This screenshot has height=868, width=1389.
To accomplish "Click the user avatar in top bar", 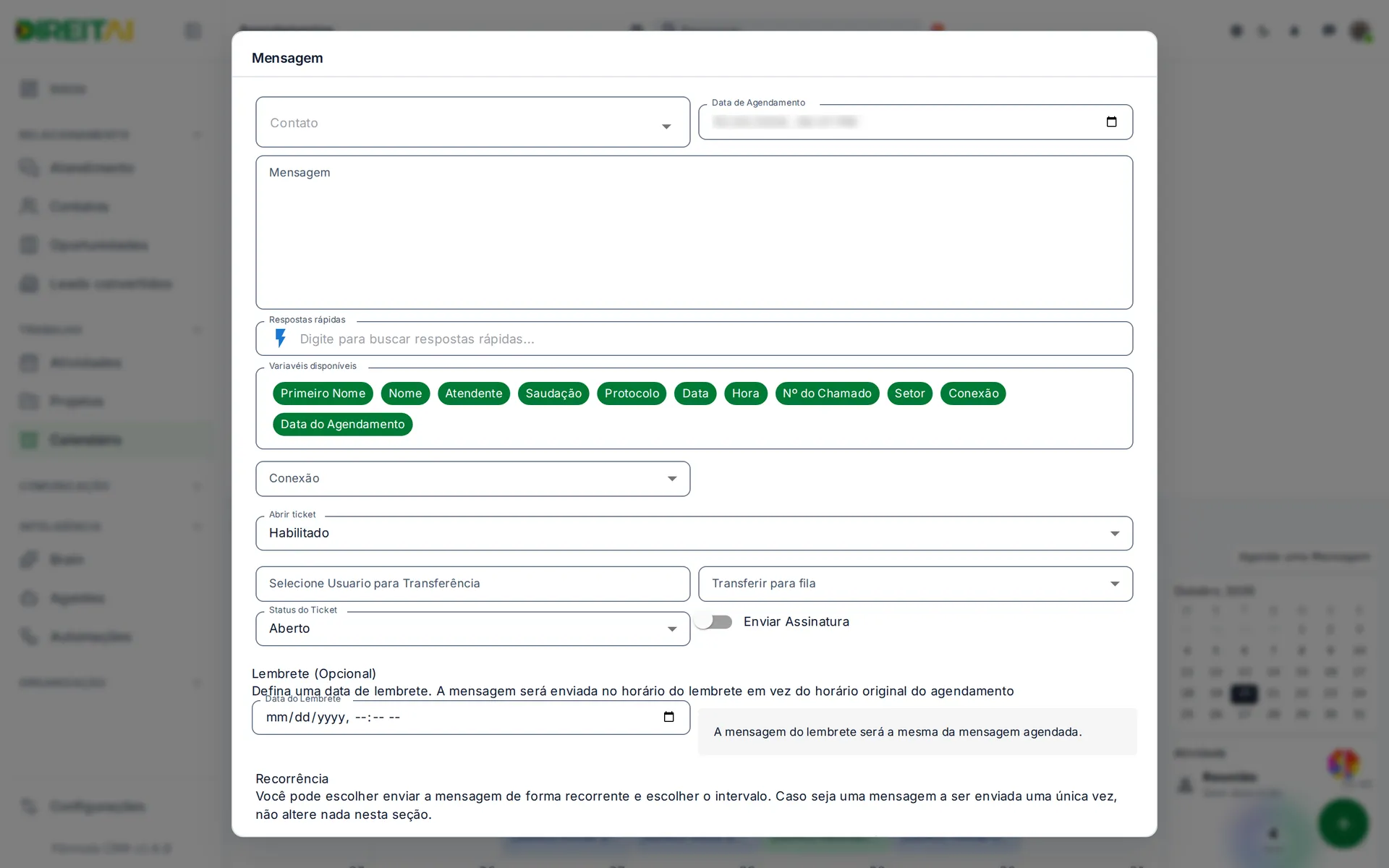I will click(1360, 31).
